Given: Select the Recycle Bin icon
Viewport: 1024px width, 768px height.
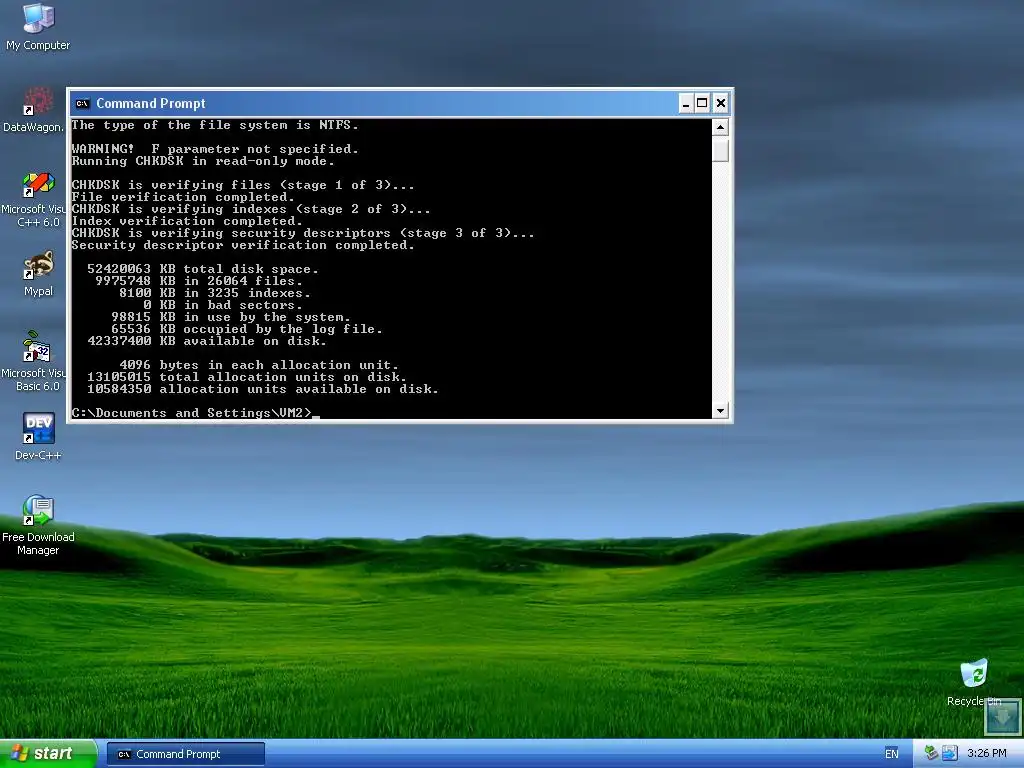Looking at the screenshot, I should [x=974, y=682].
